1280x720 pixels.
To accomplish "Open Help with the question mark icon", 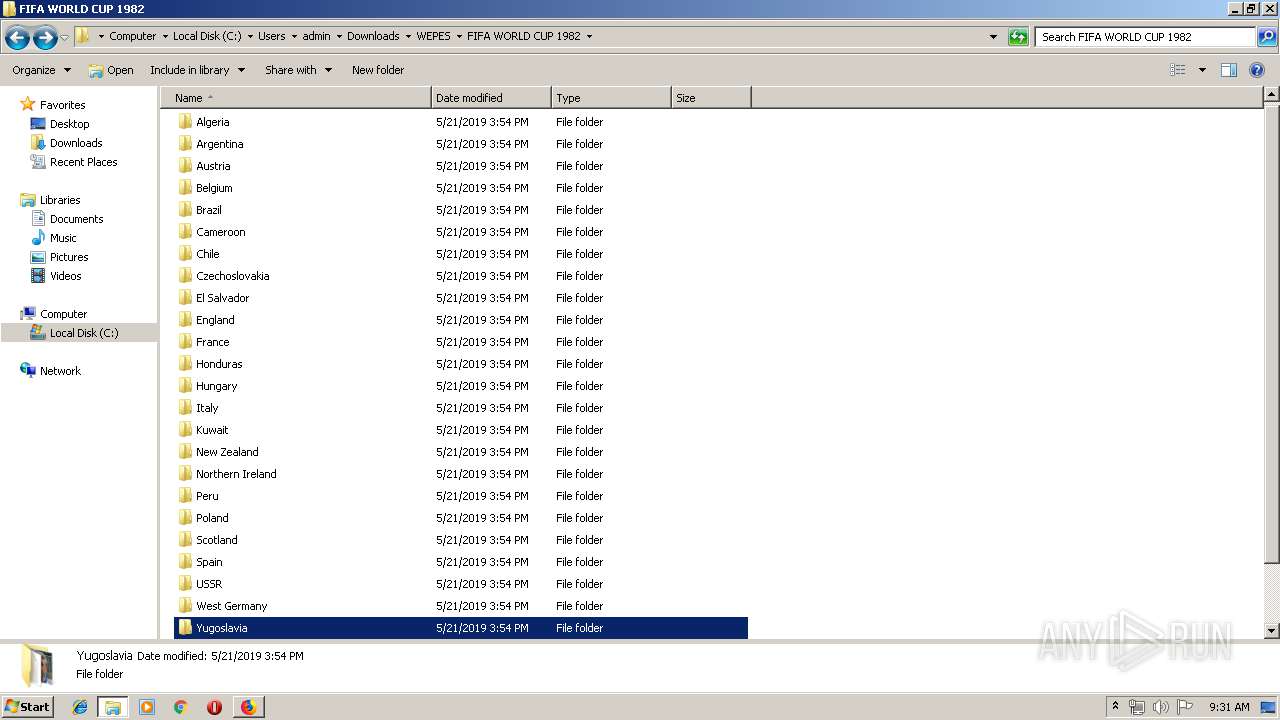I will pos(1257,70).
